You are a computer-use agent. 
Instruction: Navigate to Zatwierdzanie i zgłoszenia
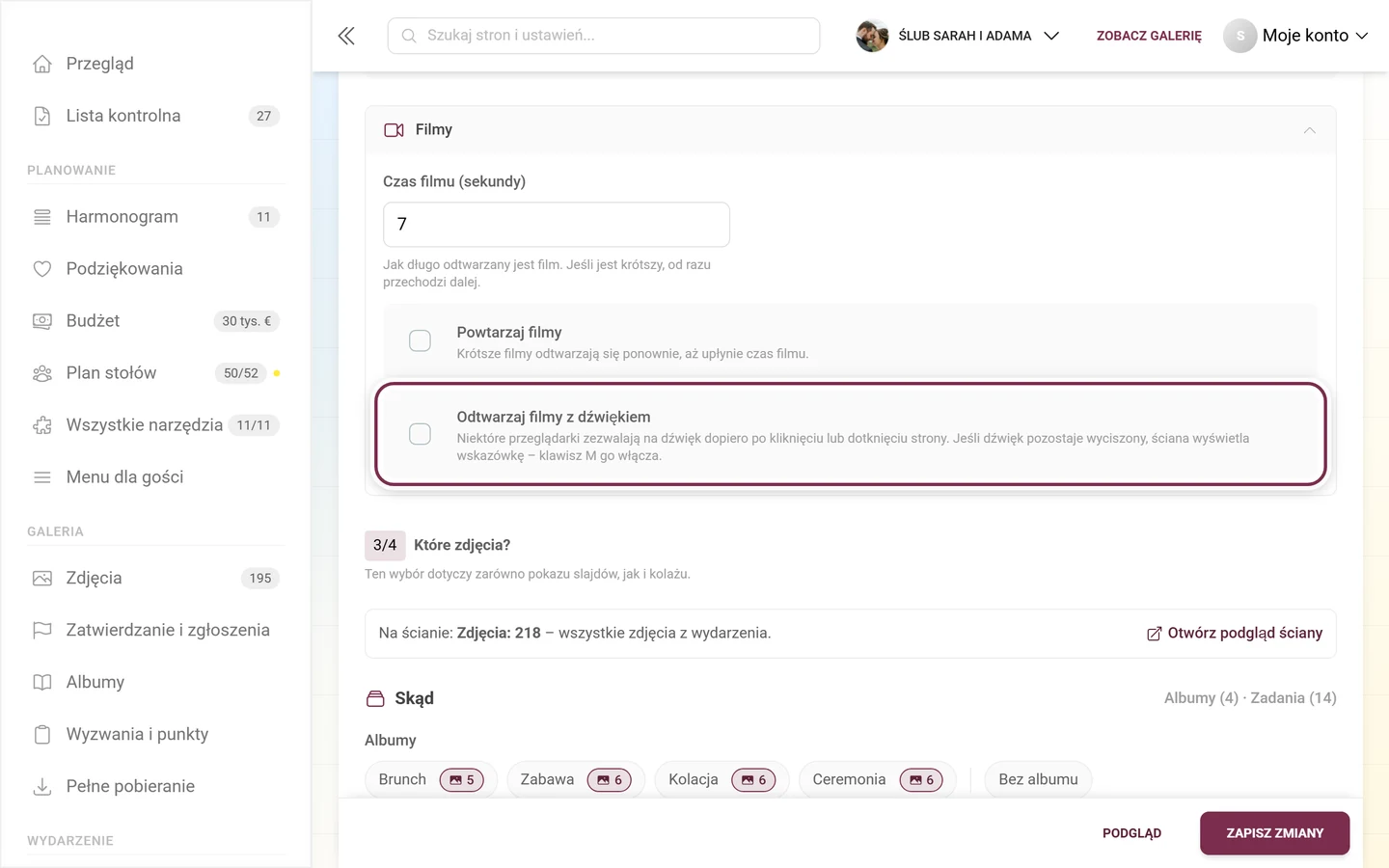pos(155,631)
